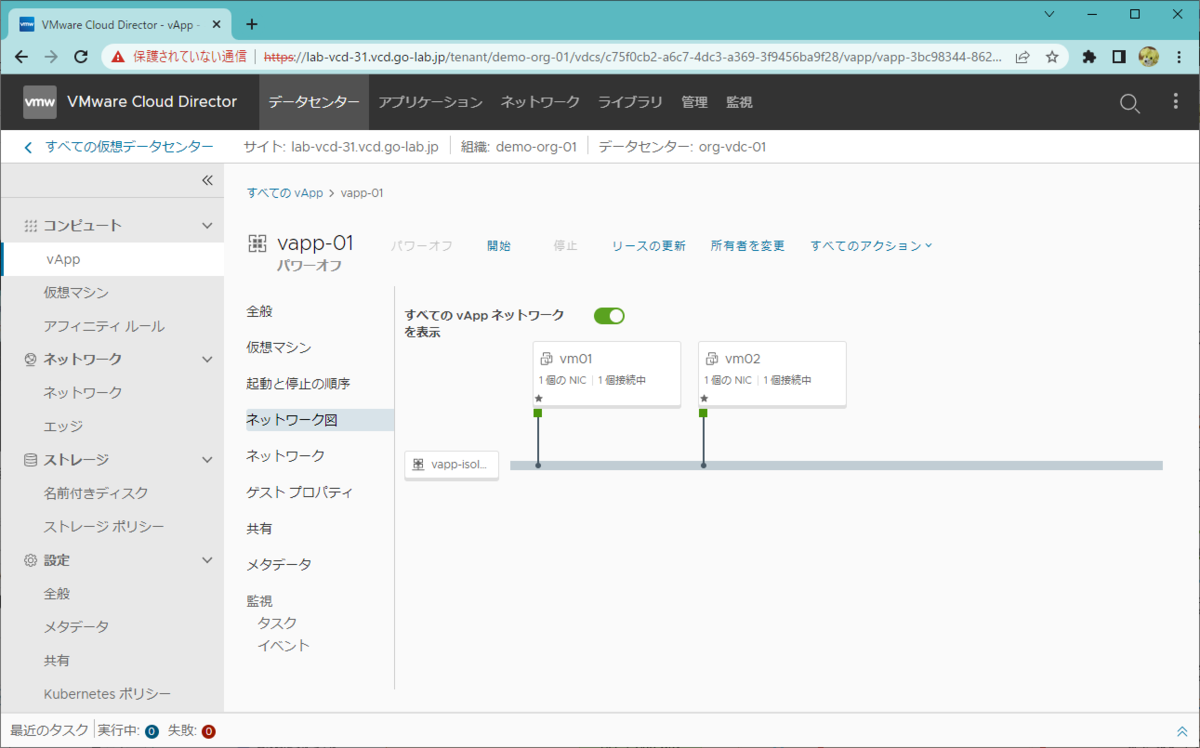Click the vapp-01 title grid icon
The image size is (1200, 748).
pos(257,243)
